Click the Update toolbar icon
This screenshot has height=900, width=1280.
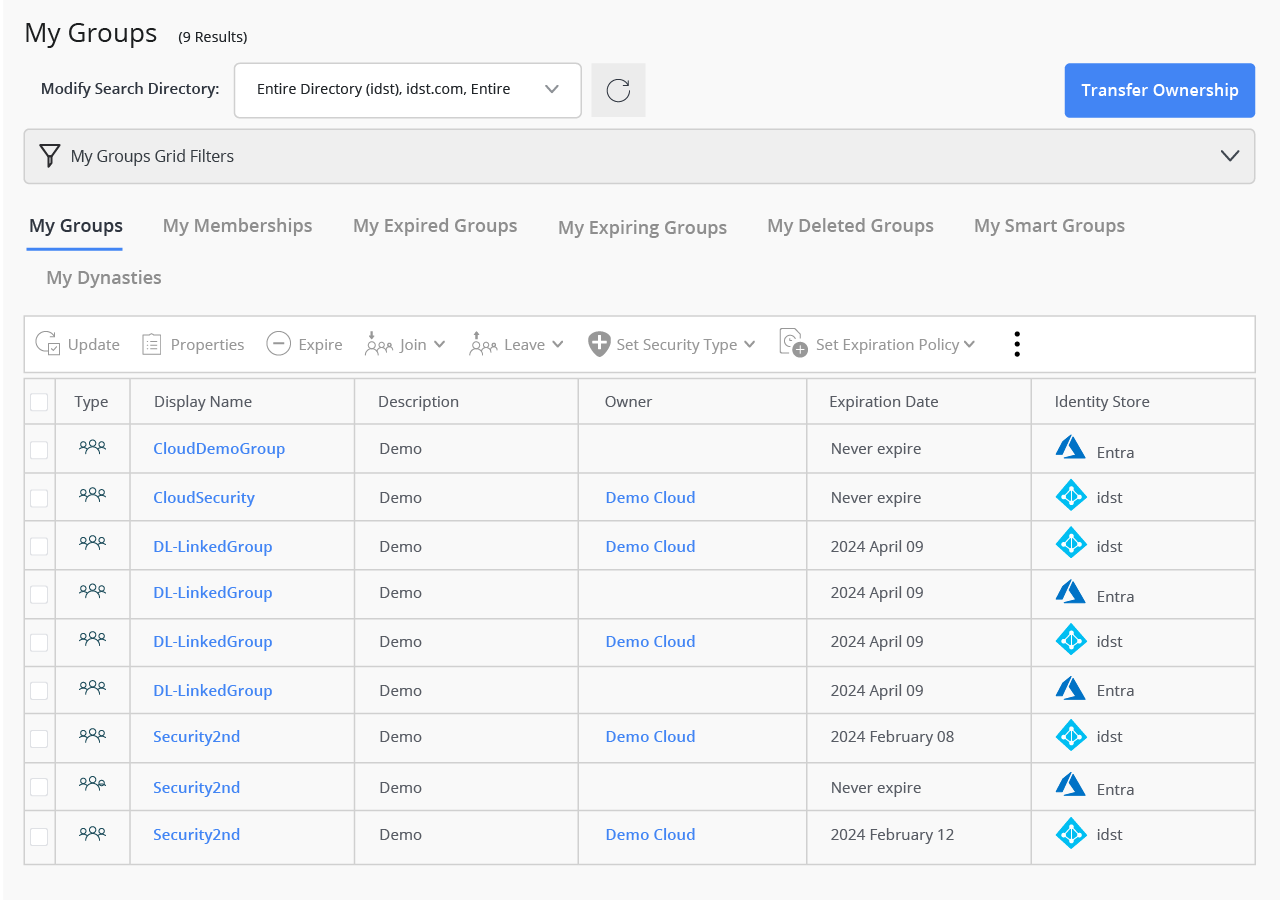click(48, 344)
